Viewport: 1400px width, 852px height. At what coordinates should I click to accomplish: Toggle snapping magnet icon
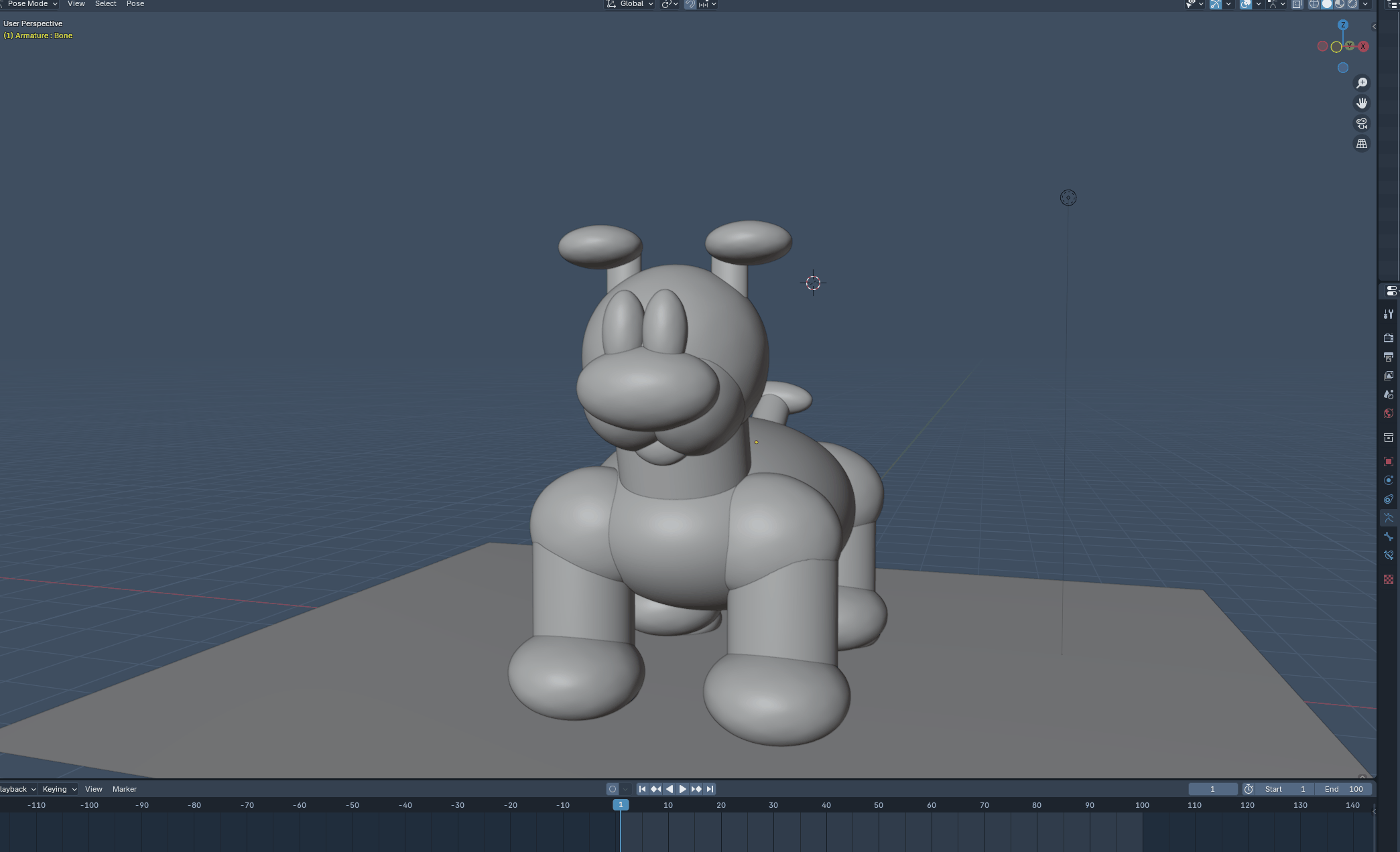pyautogui.click(x=690, y=4)
